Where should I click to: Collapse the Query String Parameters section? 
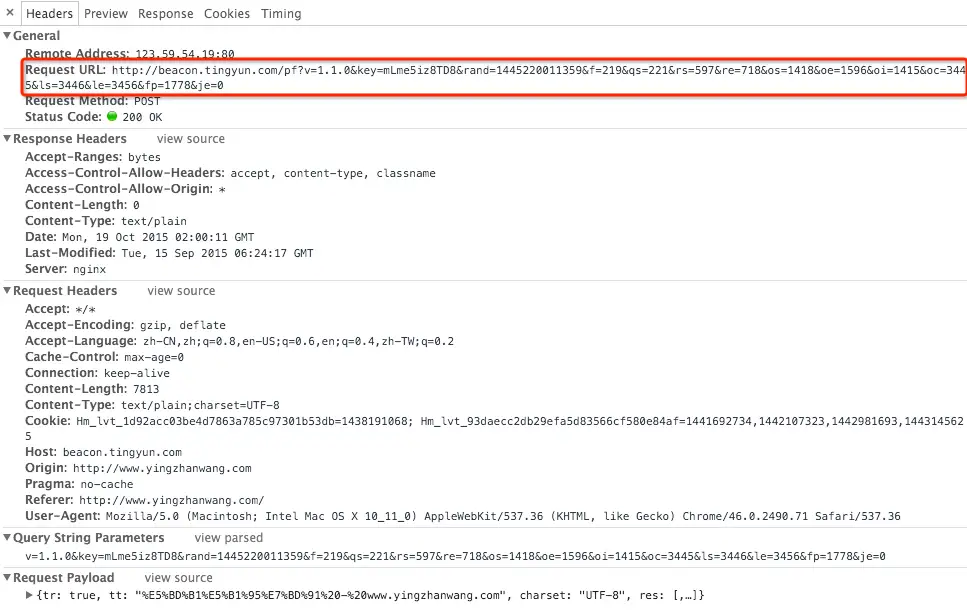click(7, 539)
